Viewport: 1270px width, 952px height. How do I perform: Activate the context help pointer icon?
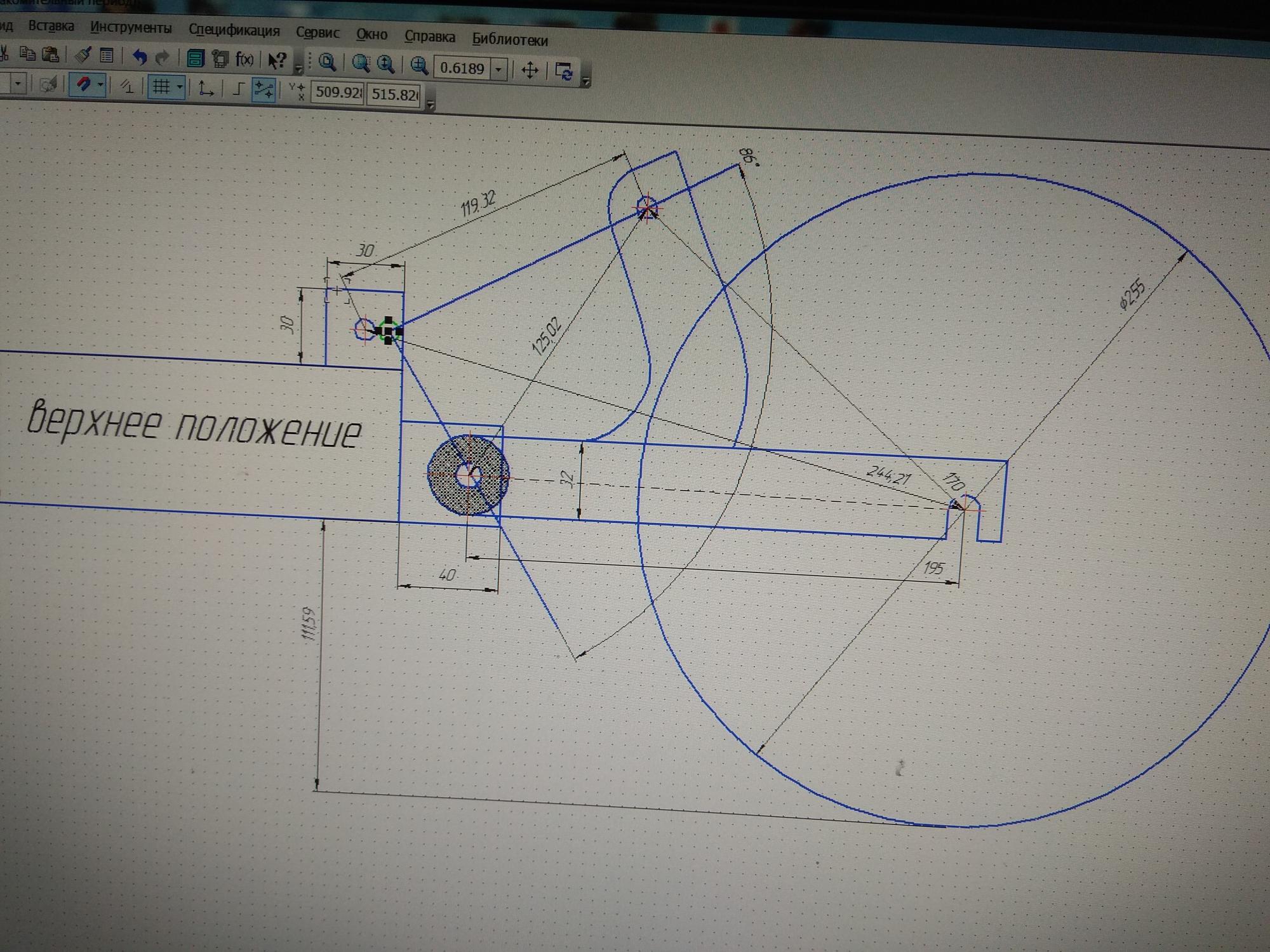coord(277,61)
